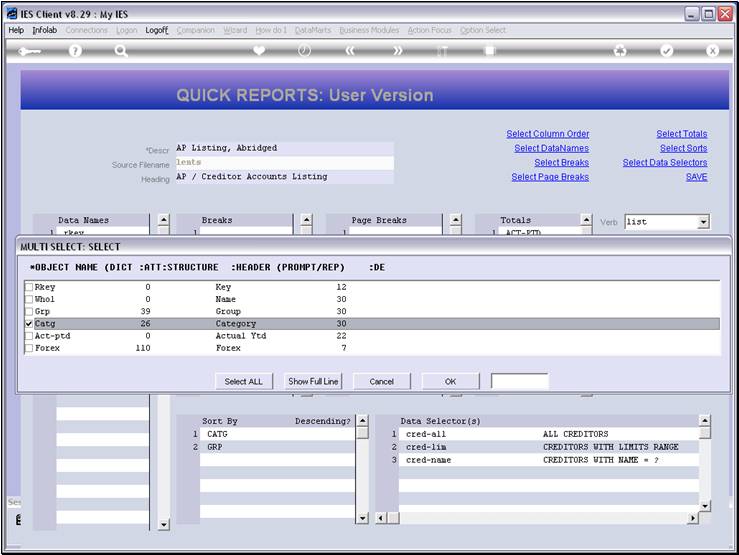Open Select DataNames link

point(551,148)
